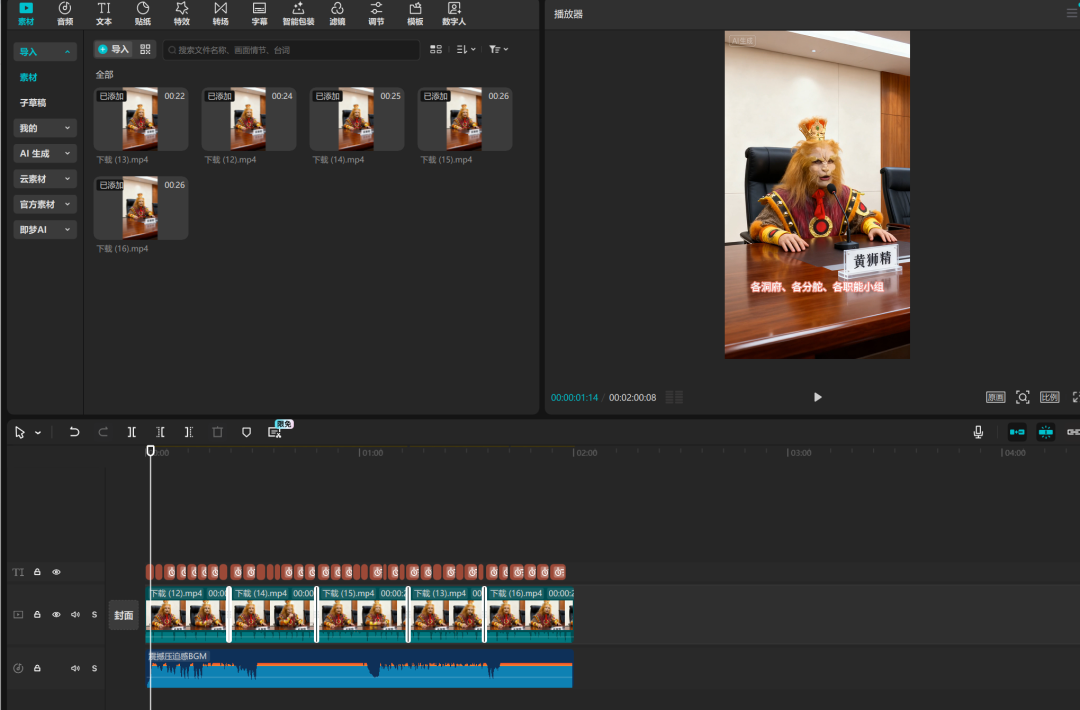Image resolution: width=1080 pixels, height=710 pixels.
Task: Click the 导入 import button with plus
Action: pos(113,49)
